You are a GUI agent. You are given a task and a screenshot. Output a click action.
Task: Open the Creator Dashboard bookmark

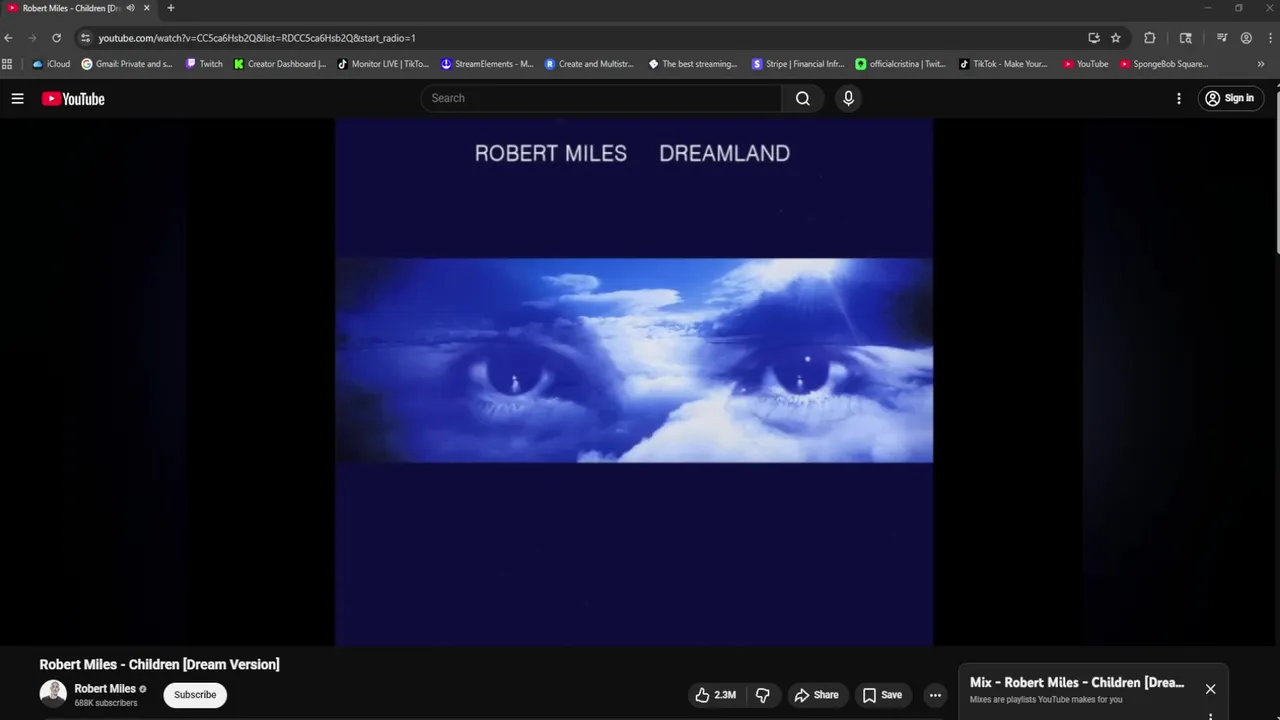pyautogui.click(x=280, y=64)
